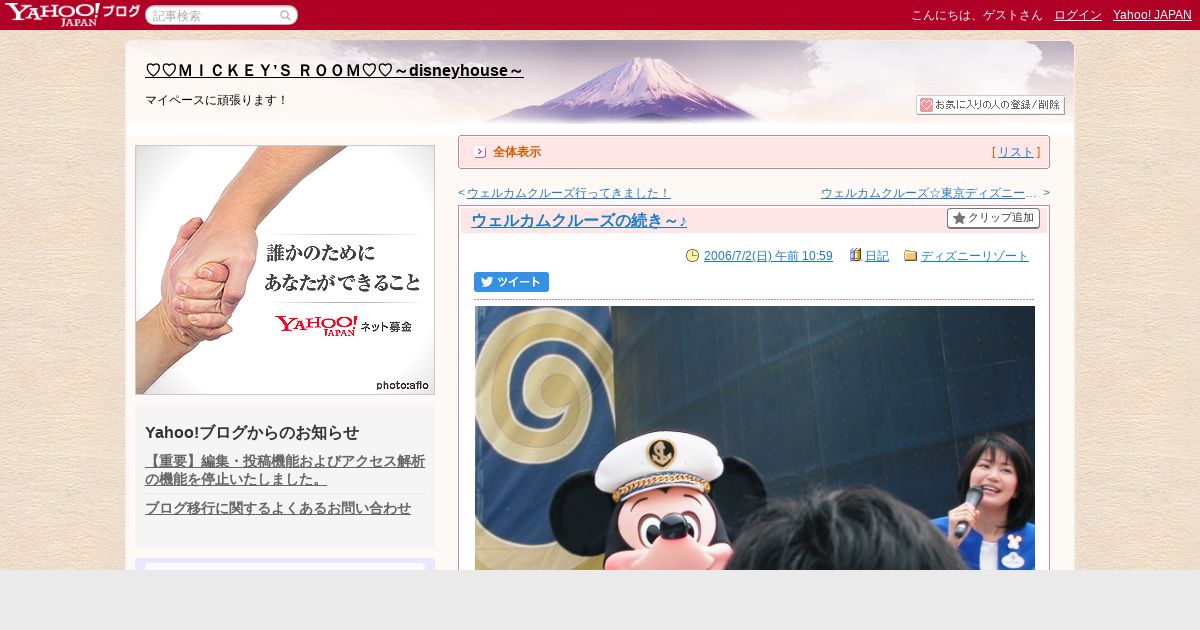Open the ブログ移行に関するよくあるお問い合わせ link
This screenshot has height=630, width=1200.
[x=278, y=508]
